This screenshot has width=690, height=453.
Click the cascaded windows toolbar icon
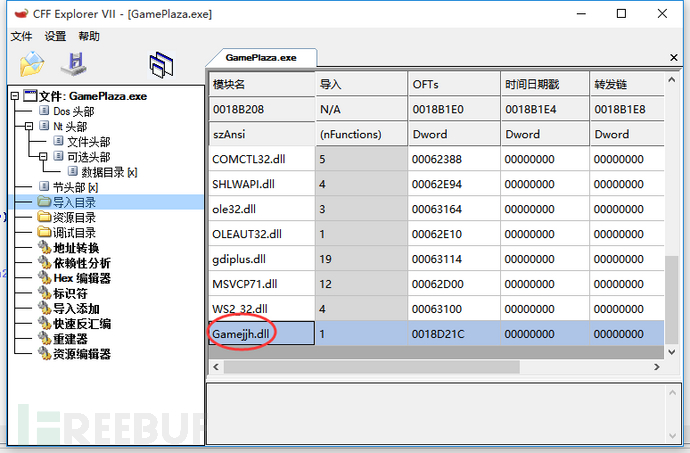coord(161,65)
